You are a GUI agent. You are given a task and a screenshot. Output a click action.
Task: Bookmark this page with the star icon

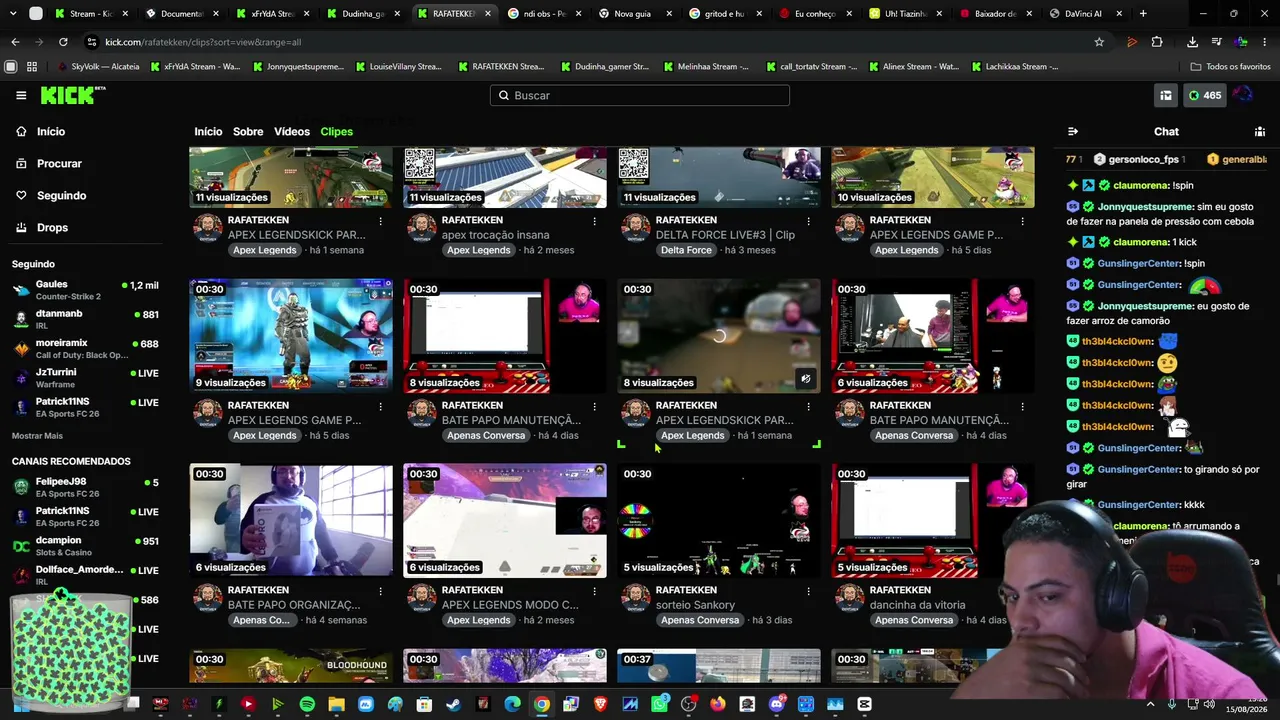1099,42
